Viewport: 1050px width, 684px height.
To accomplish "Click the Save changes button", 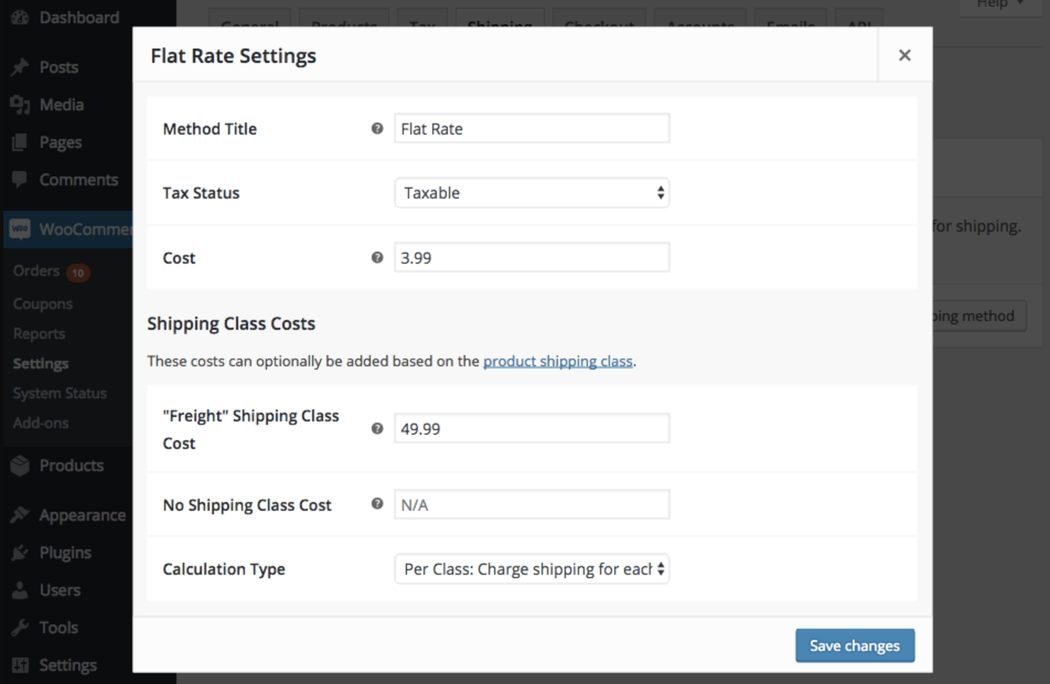I will point(854,646).
